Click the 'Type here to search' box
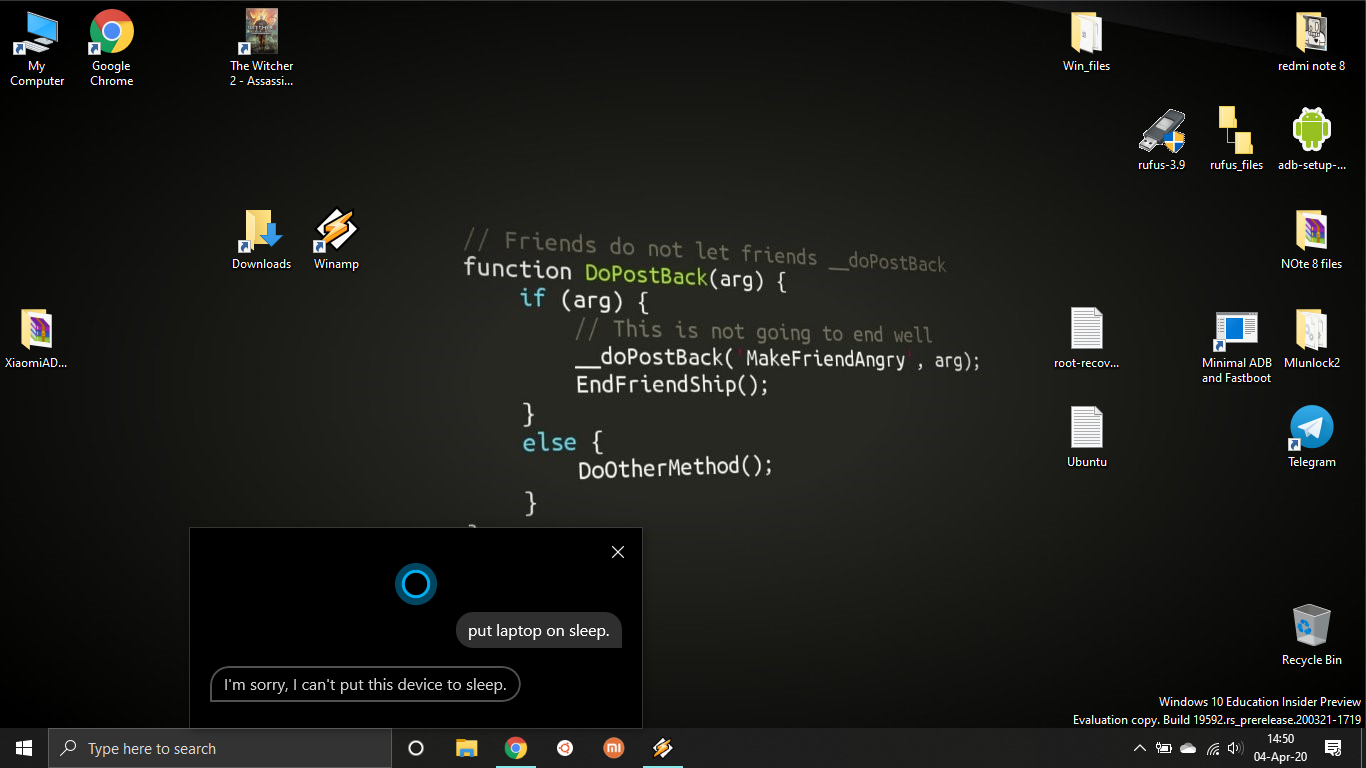Screen dimensions: 1366x768 pyautogui.click(x=220, y=748)
